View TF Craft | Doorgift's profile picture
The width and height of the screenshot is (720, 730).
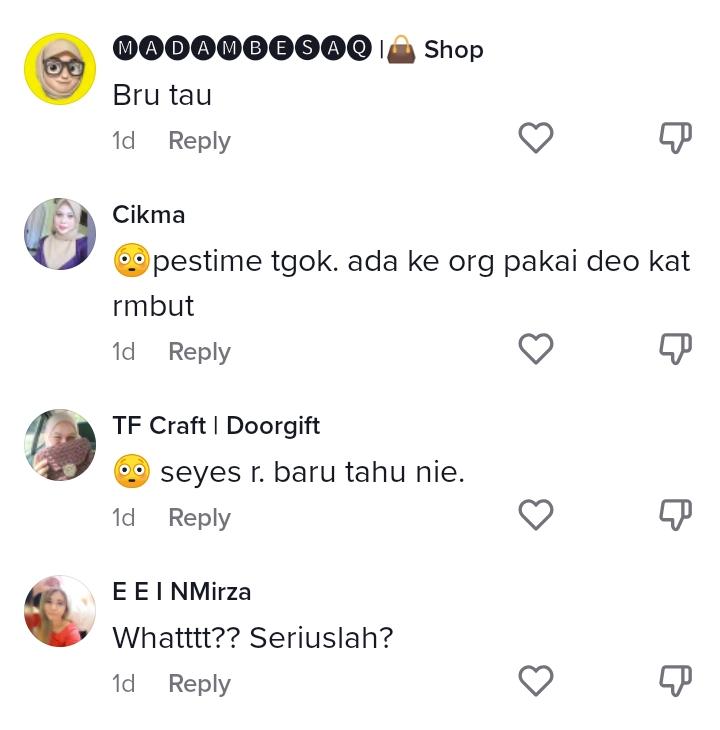coord(60,445)
